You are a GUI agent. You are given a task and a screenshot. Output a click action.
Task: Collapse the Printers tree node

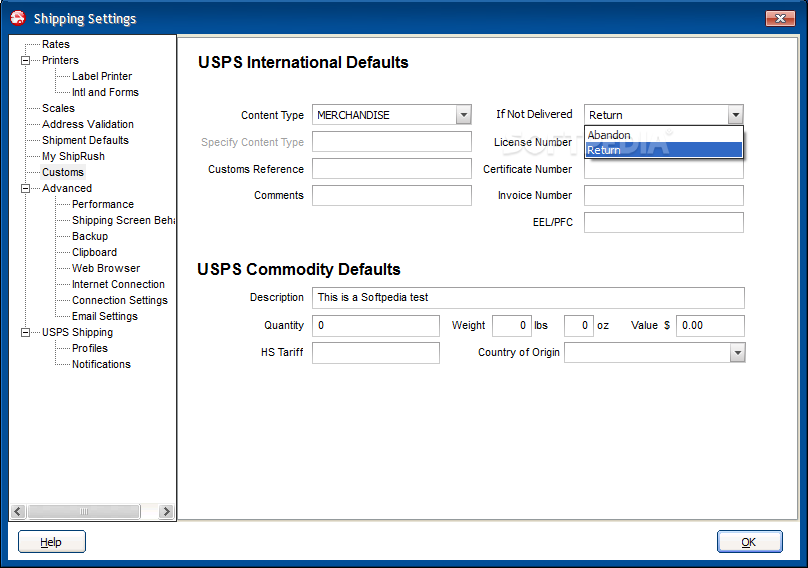(25, 60)
